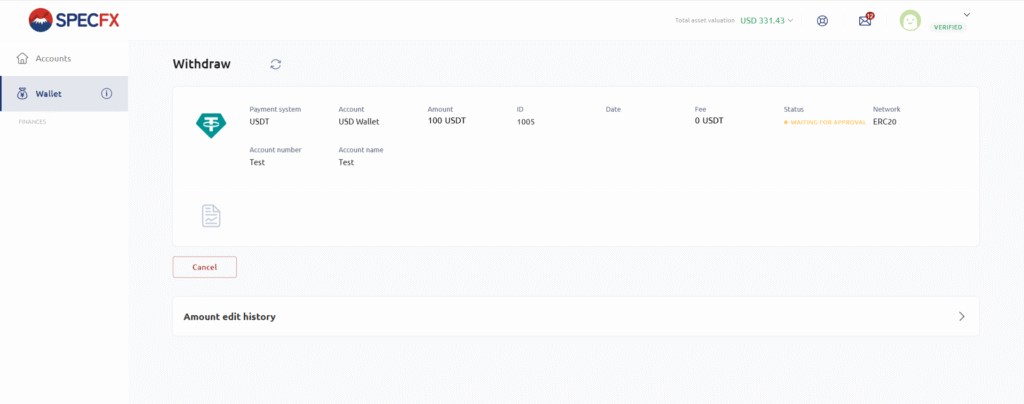Click the Tether USDT logo
Image resolution: width=1024 pixels, height=404 pixels.
pyautogui.click(x=210, y=124)
